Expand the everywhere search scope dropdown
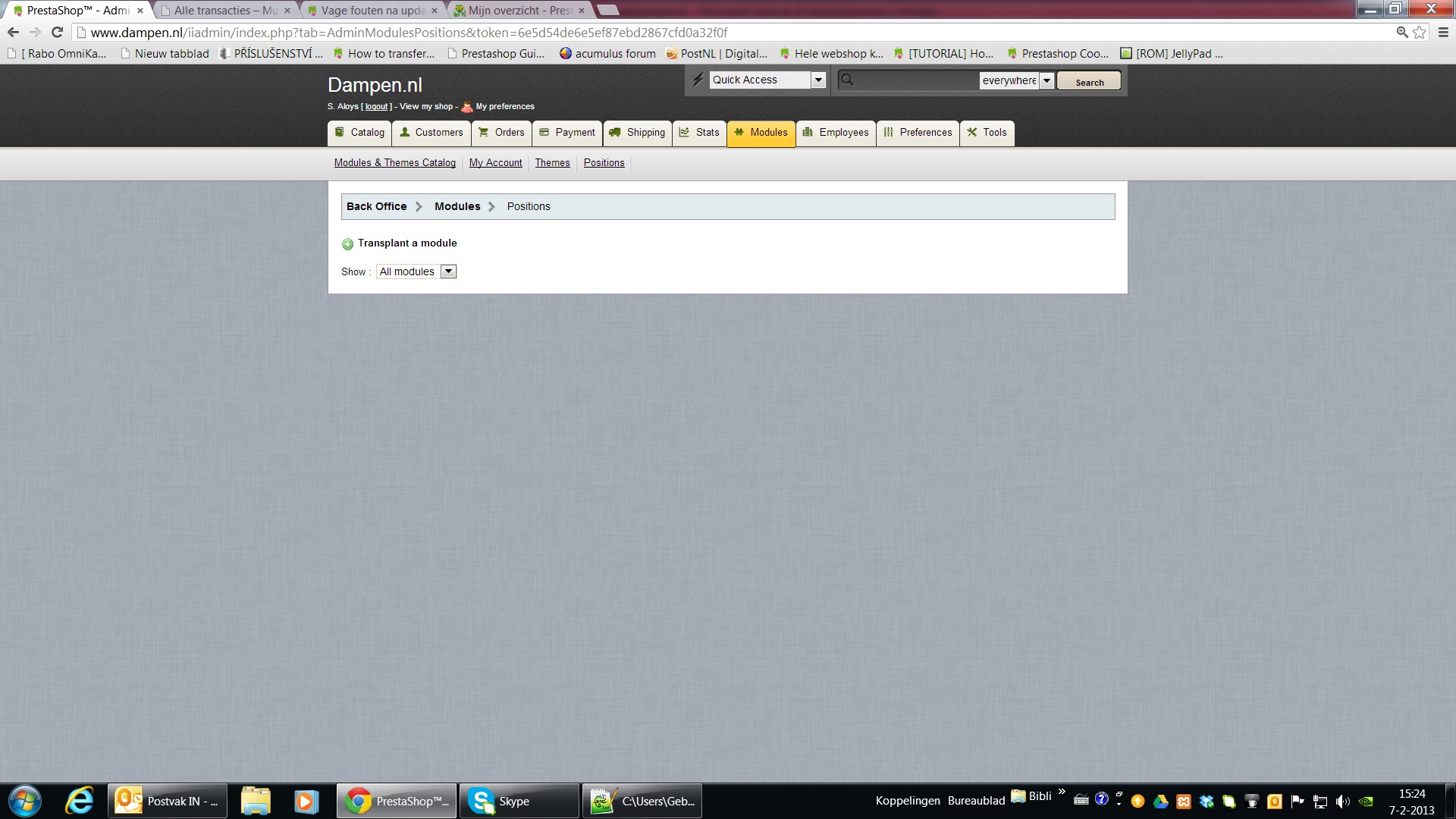 click(1046, 80)
